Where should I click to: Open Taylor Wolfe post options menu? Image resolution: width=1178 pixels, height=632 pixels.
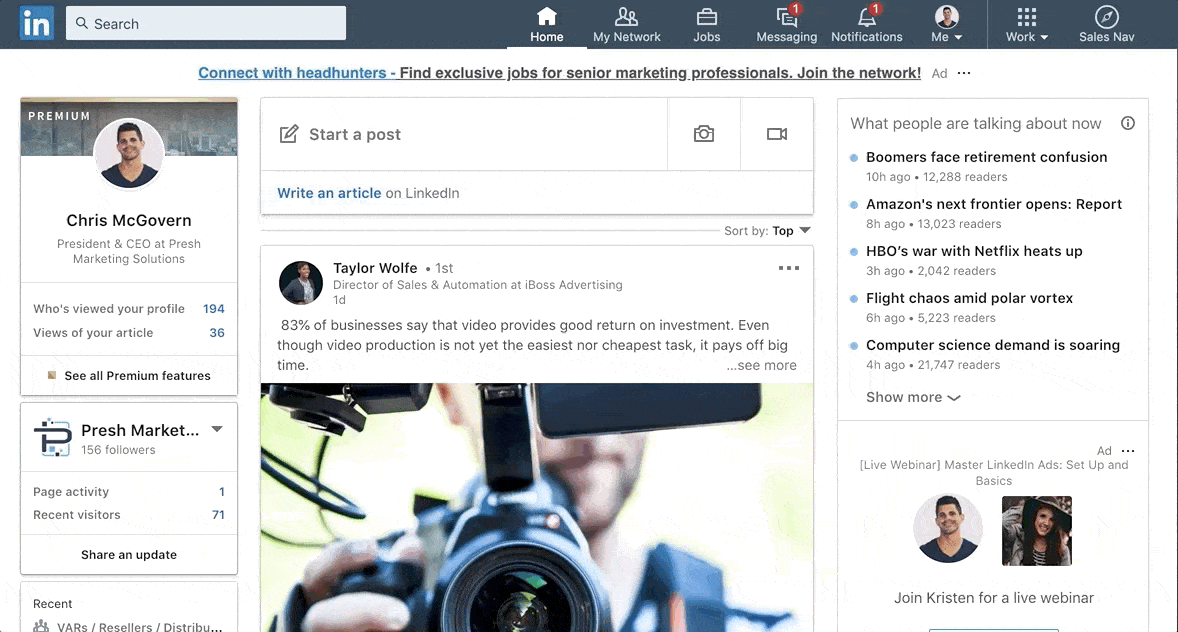[789, 268]
